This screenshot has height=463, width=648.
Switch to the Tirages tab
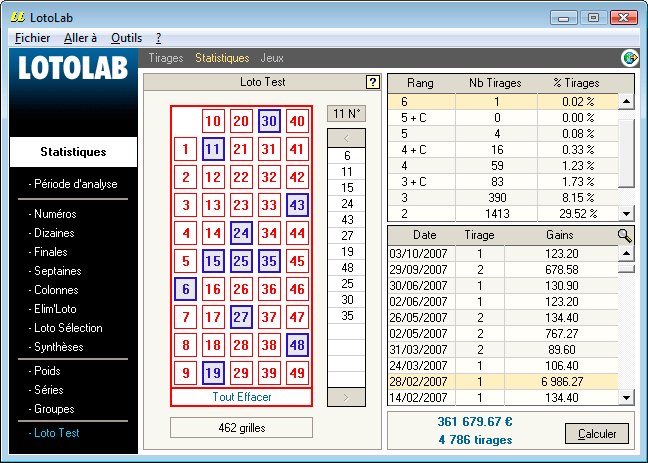click(166, 58)
